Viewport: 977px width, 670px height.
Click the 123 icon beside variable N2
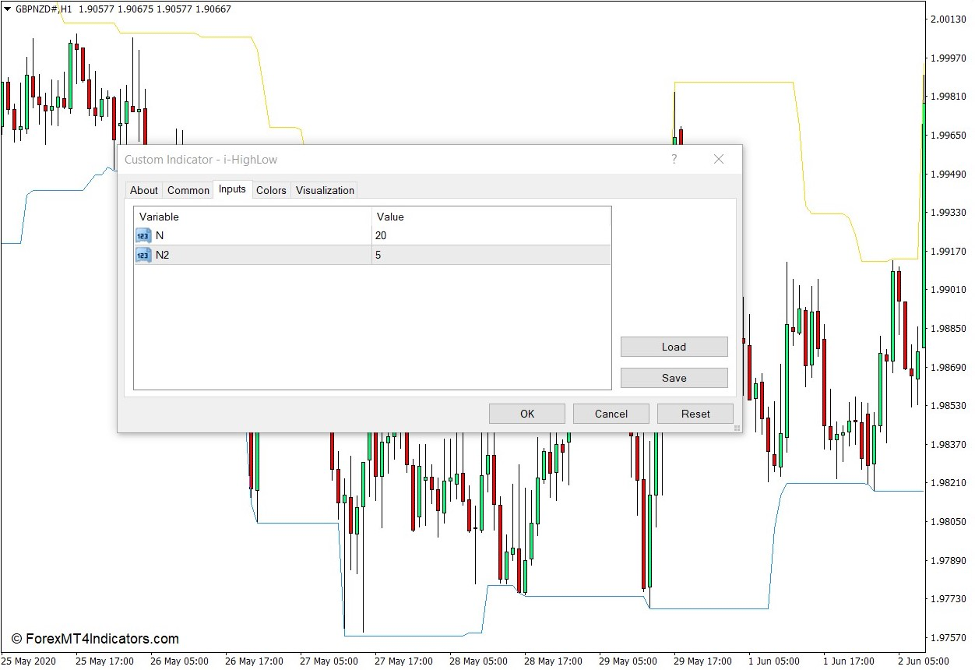click(141, 255)
